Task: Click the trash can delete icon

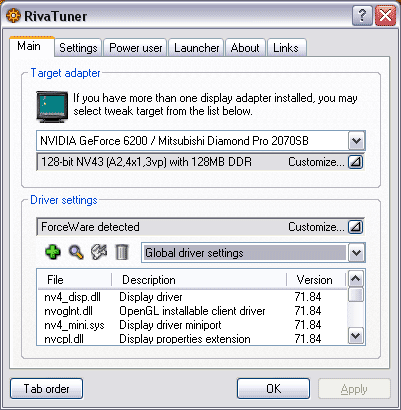Action: [122, 252]
